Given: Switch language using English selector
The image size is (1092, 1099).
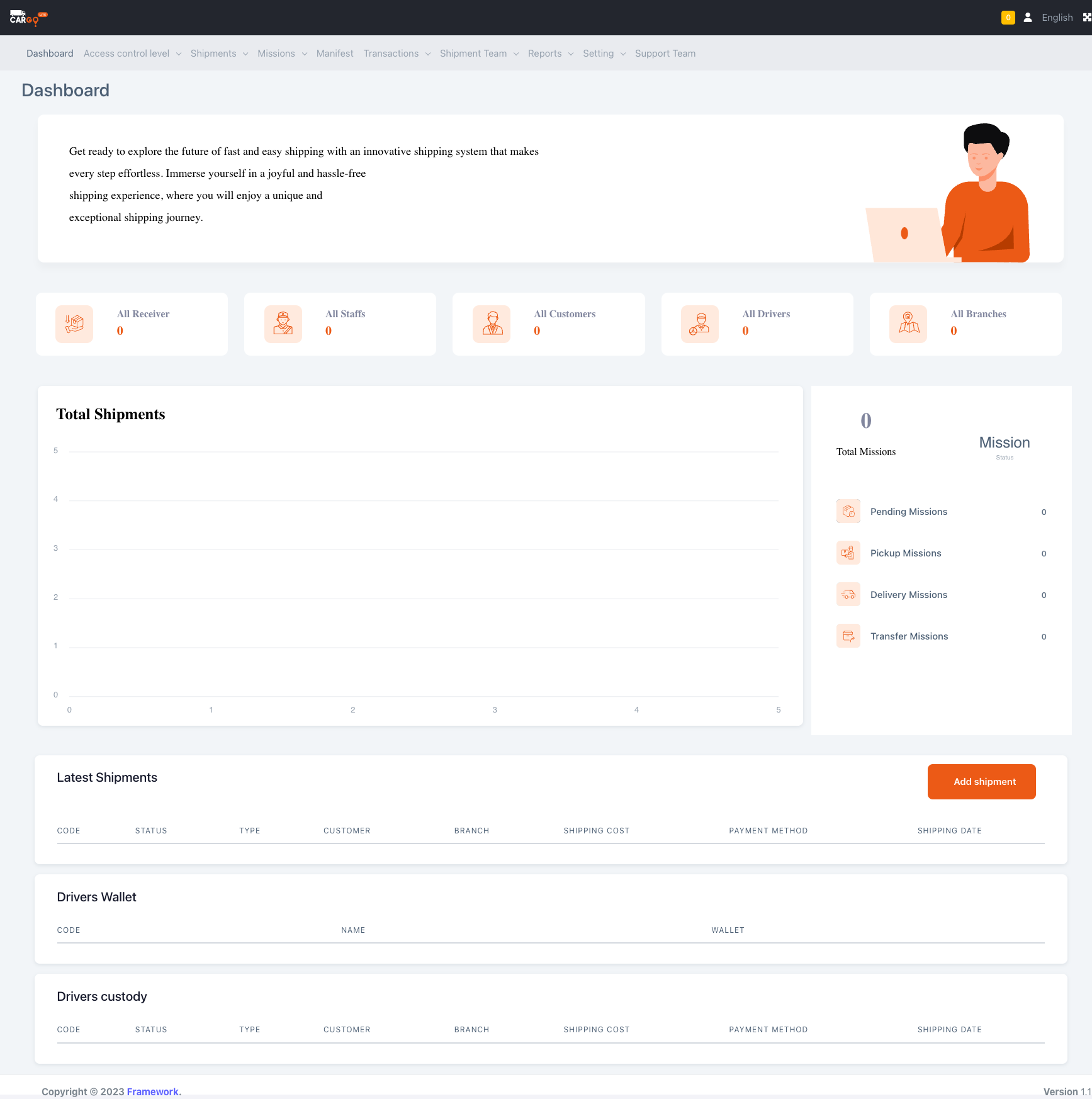Looking at the screenshot, I should [x=1057, y=18].
